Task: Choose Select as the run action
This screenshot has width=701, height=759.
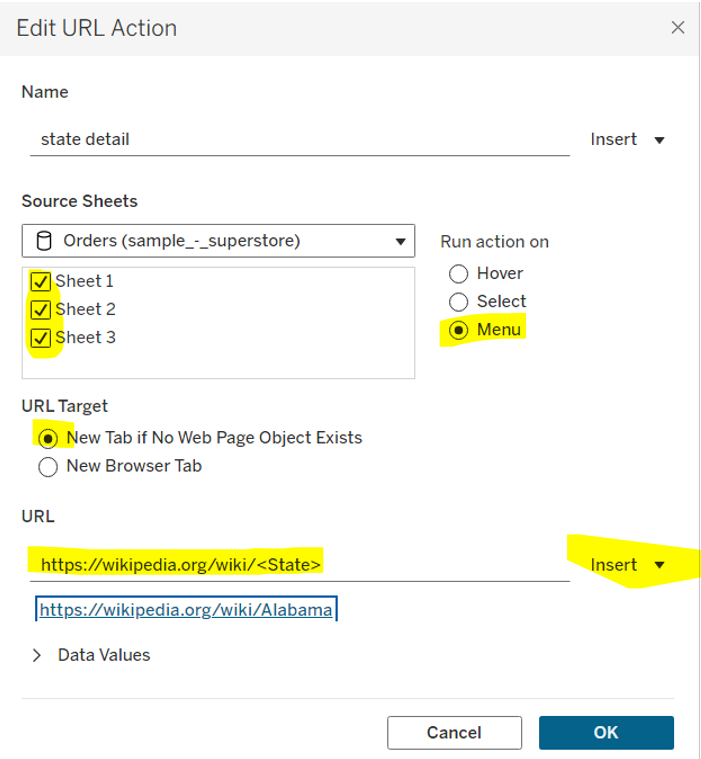Action: tap(459, 301)
